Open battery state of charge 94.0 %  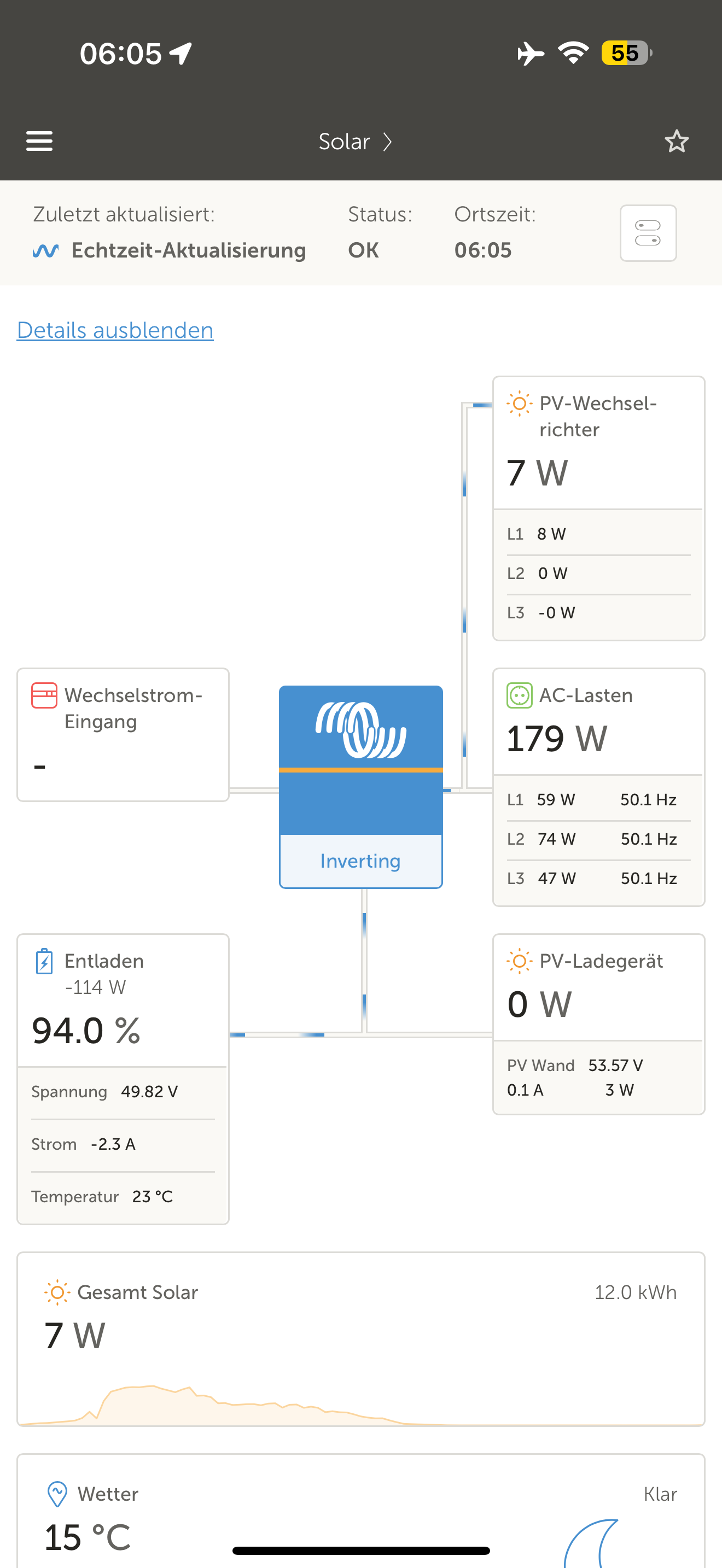point(86,1031)
